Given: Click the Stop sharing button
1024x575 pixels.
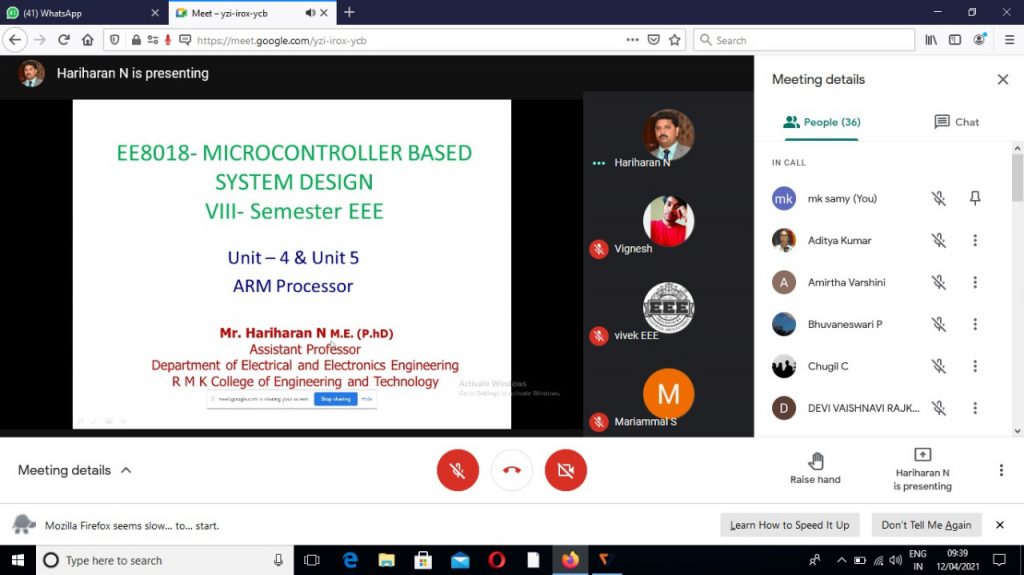Looking at the screenshot, I should (x=334, y=399).
